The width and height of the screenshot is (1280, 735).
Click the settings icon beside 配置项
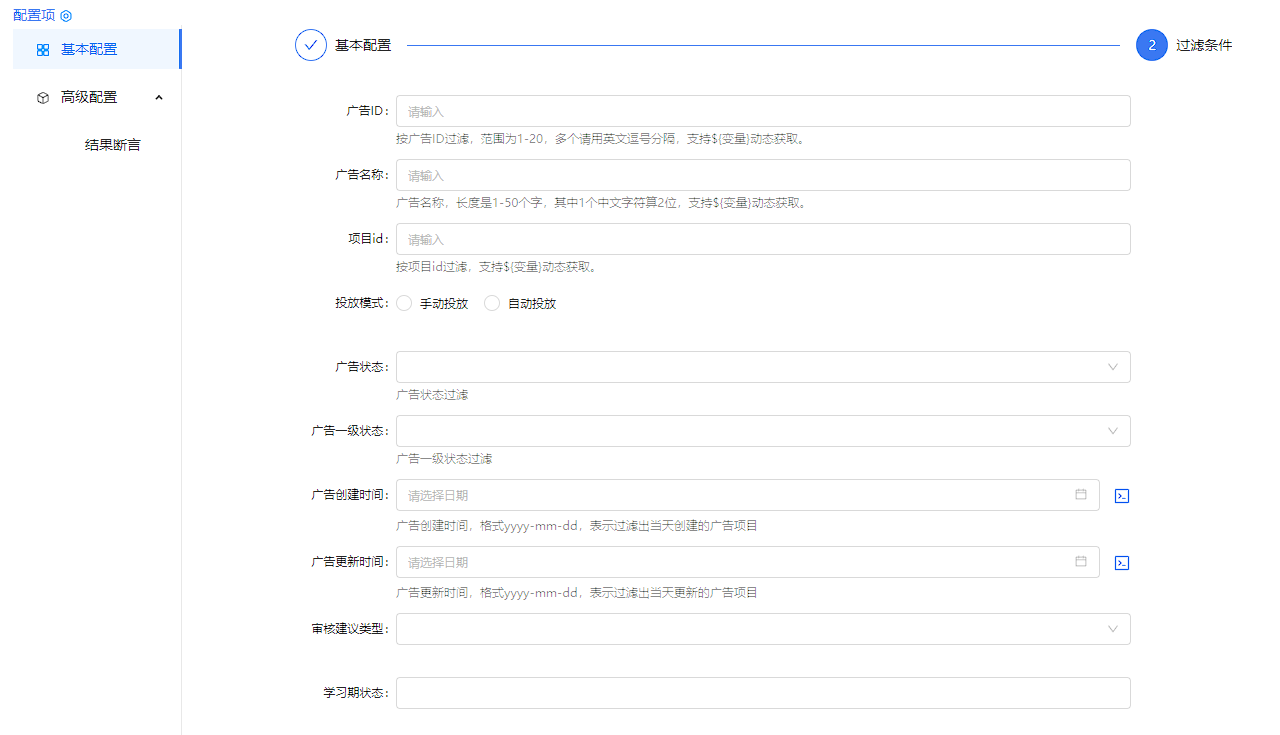66,16
